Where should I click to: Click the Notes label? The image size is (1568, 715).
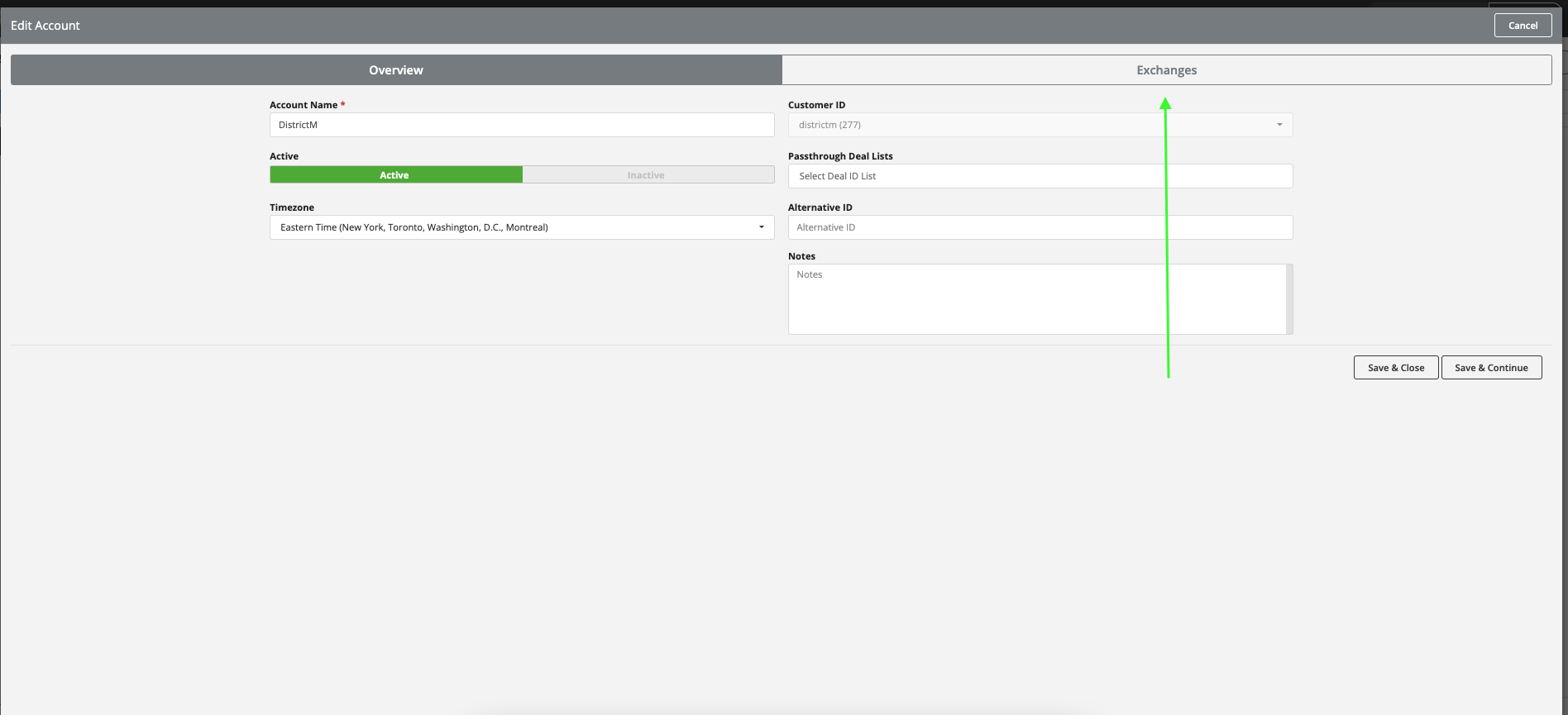click(801, 256)
